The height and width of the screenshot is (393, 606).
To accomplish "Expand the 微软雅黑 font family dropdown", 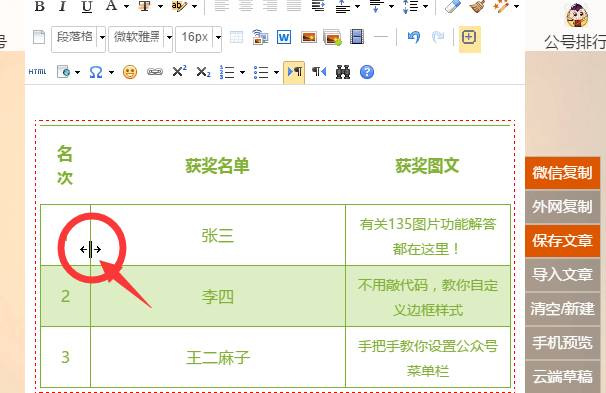I will pyautogui.click(x=169, y=37).
